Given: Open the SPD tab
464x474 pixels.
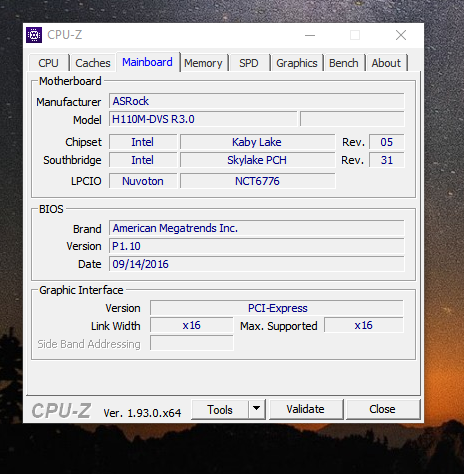Looking at the screenshot, I should tap(249, 63).
